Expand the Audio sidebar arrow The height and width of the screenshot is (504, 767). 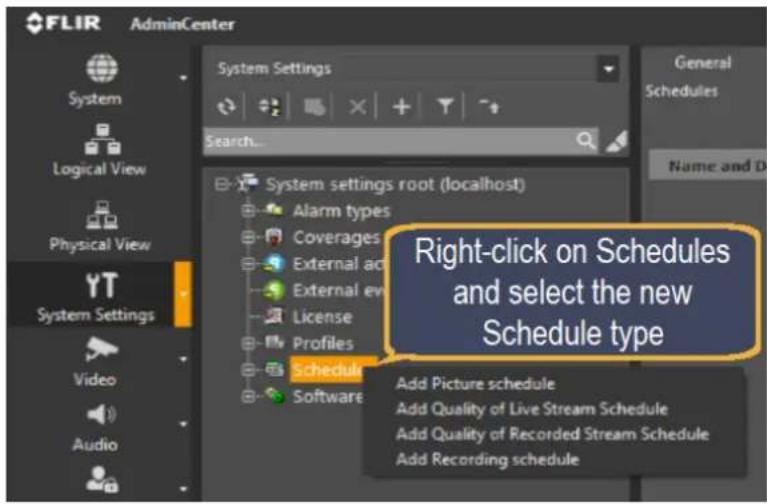(183, 424)
